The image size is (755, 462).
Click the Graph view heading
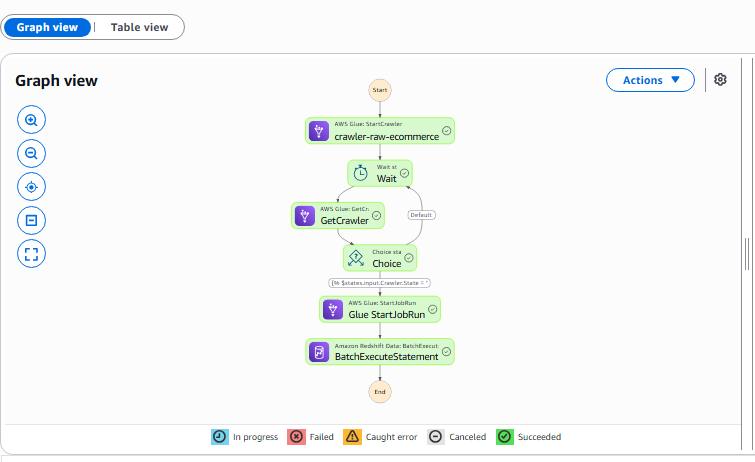pyautogui.click(x=56, y=80)
